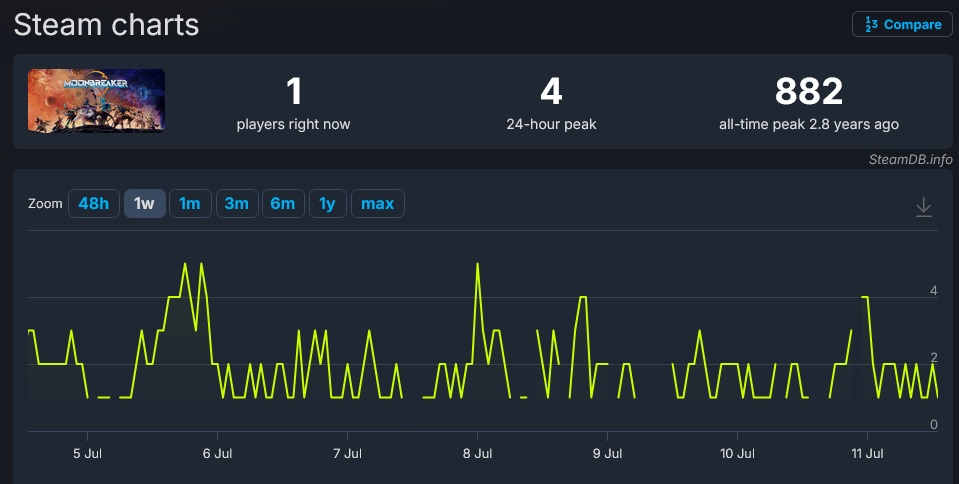Click the '882' all-time peak value
959x484 pixels.
pyautogui.click(x=809, y=92)
